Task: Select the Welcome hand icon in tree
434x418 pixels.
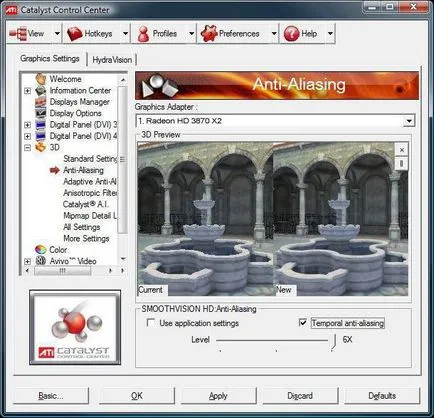Action: point(41,79)
